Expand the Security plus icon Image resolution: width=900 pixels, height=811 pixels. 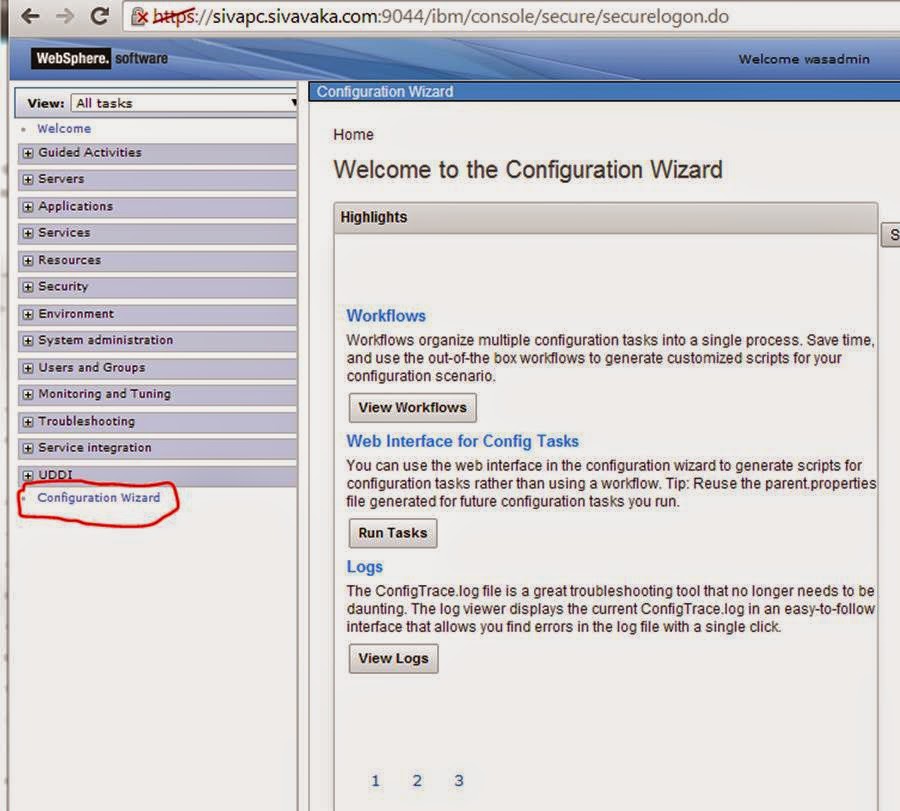(28, 287)
